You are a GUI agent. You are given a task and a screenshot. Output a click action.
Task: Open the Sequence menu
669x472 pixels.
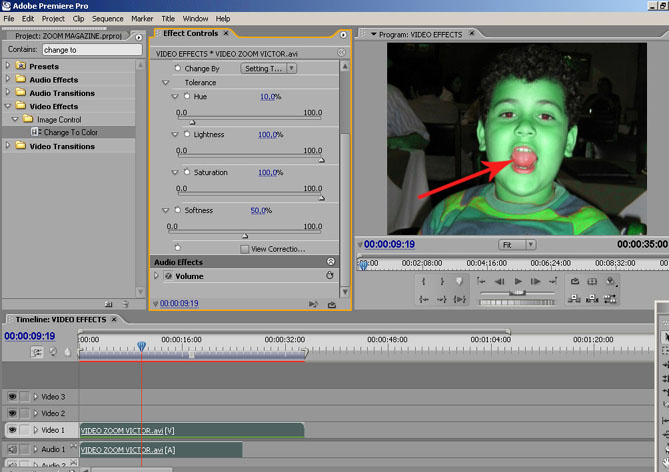tap(107, 18)
